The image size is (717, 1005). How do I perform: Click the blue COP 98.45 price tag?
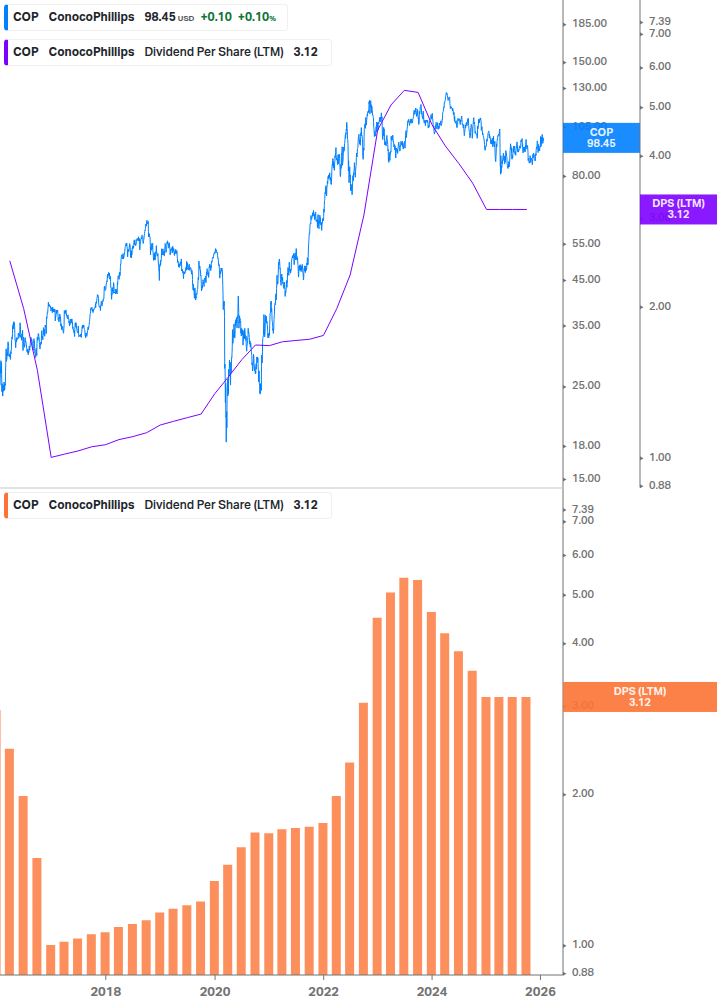coord(601,138)
